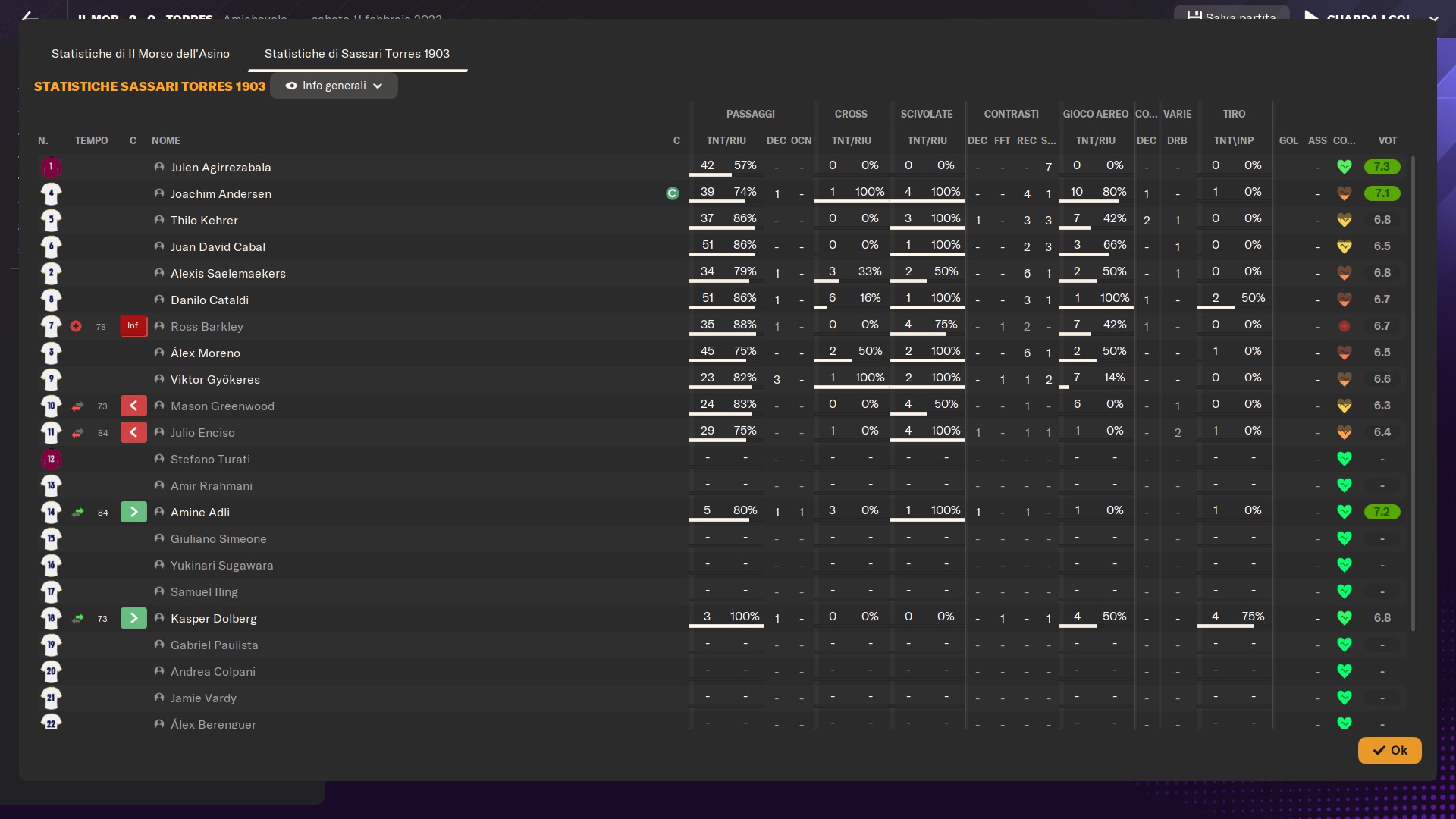Open the Info generali view dropdown
Screen dimensions: 1456x819
tap(334, 86)
